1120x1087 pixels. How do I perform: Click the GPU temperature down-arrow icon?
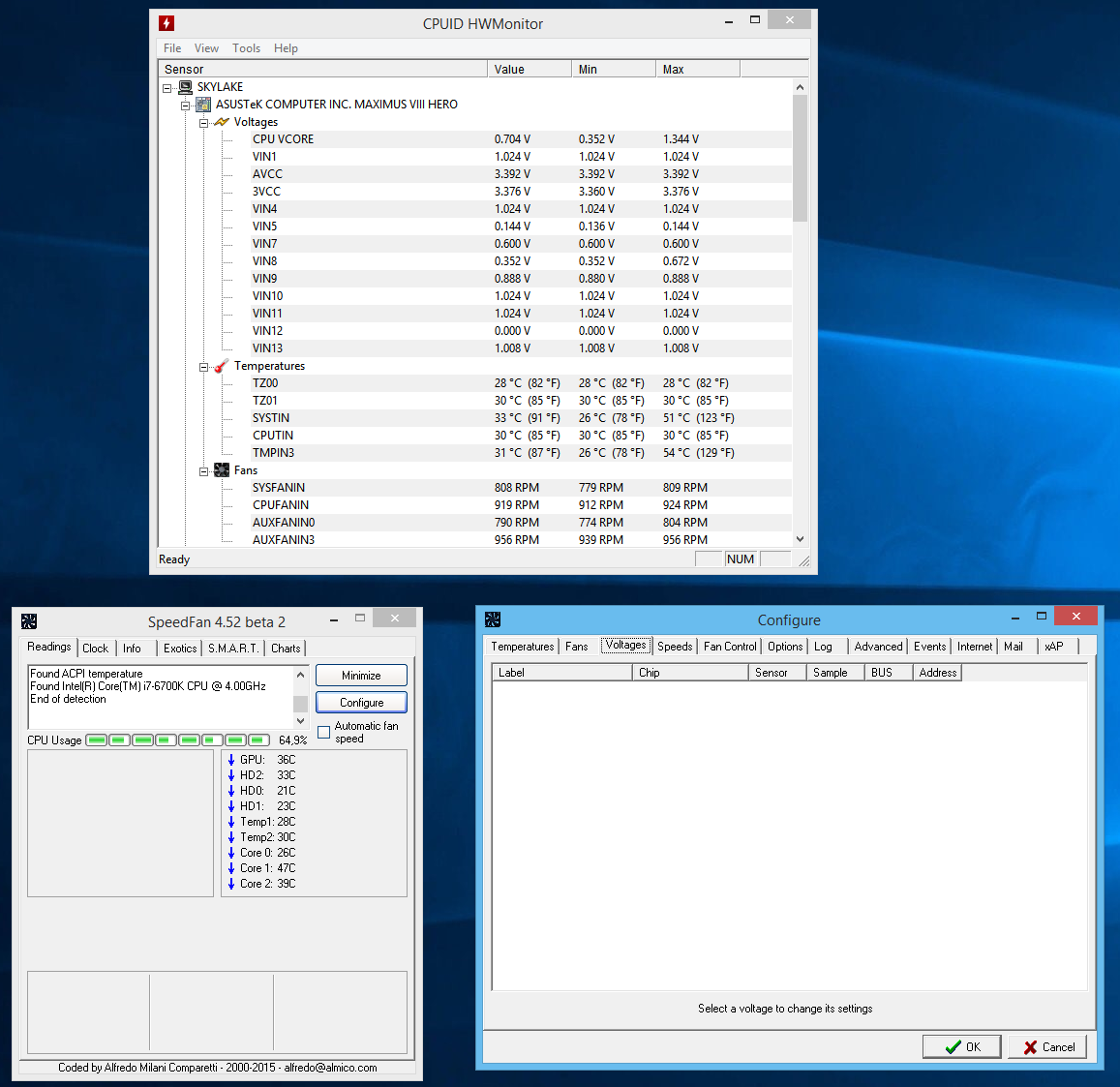[x=231, y=760]
